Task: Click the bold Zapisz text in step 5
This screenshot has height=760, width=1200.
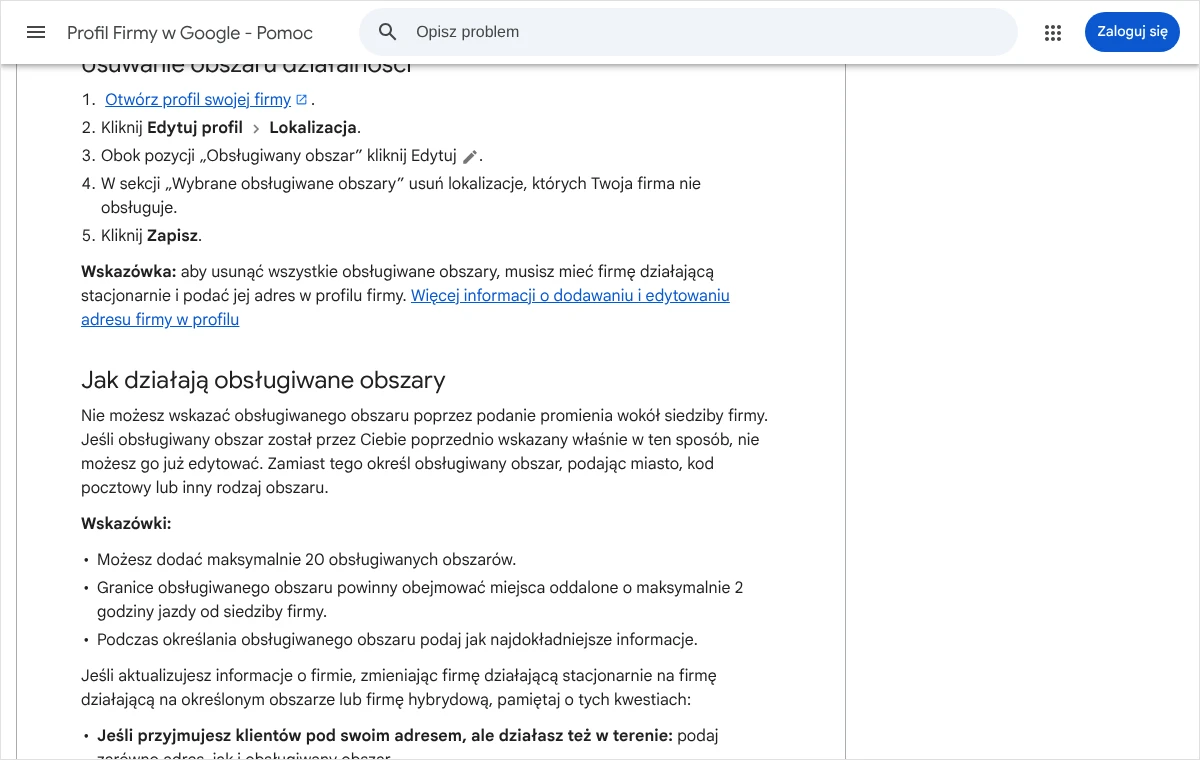Action: (x=172, y=236)
